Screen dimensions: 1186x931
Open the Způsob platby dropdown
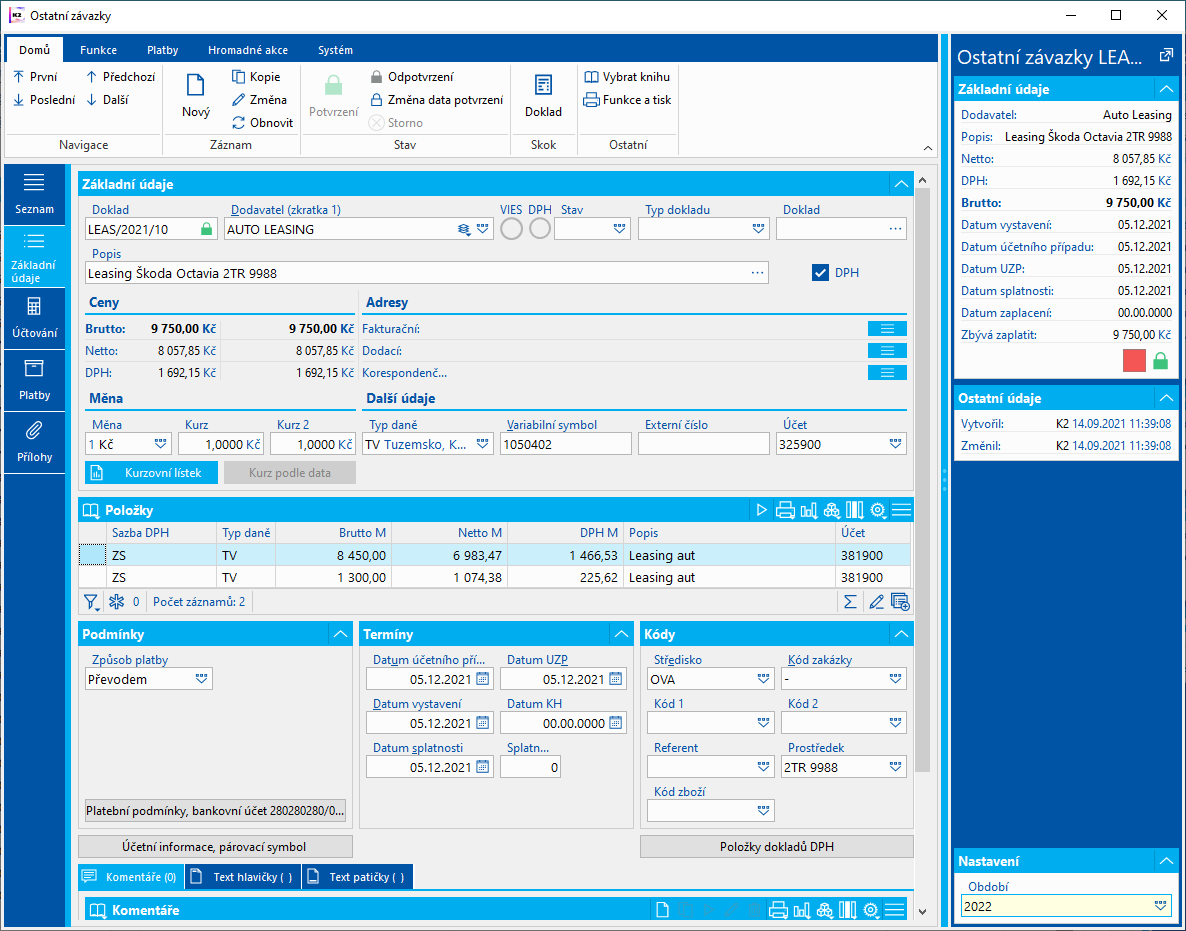[x=202, y=679]
